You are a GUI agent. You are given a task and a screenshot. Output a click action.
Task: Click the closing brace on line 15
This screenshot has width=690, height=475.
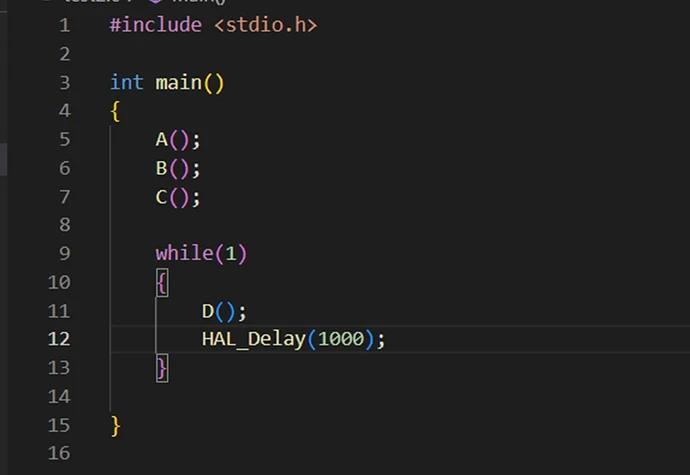[x=116, y=425]
